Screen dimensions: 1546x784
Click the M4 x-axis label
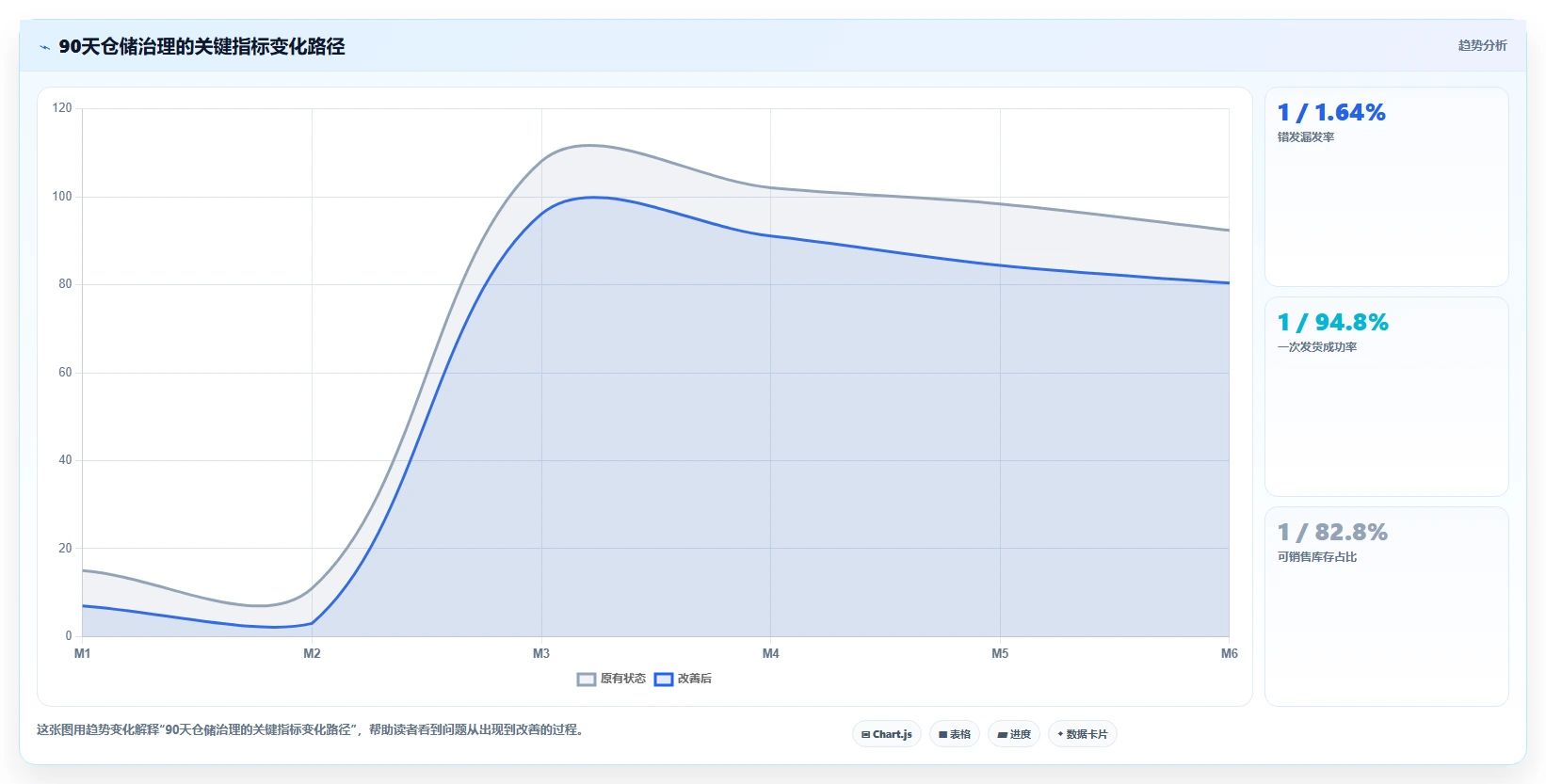tap(771, 653)
